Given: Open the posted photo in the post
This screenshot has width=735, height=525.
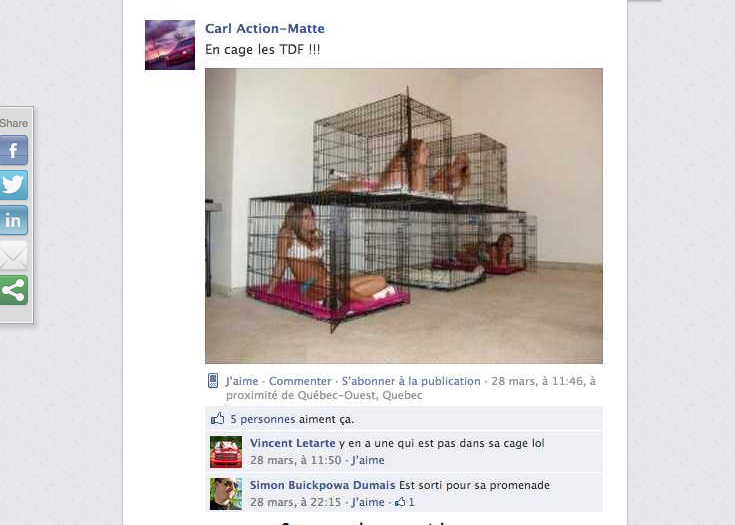Looking at the screenshot, I should pos(404,216).
